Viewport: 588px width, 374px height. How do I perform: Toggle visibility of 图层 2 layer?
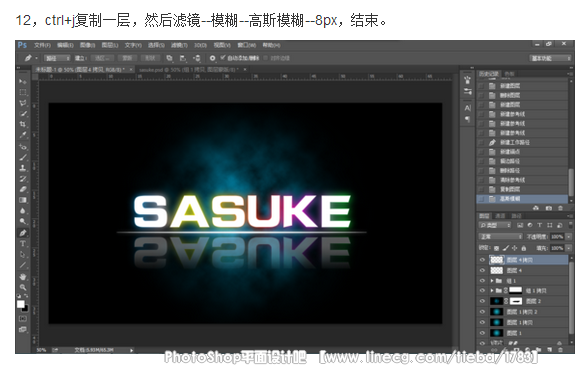482,301
